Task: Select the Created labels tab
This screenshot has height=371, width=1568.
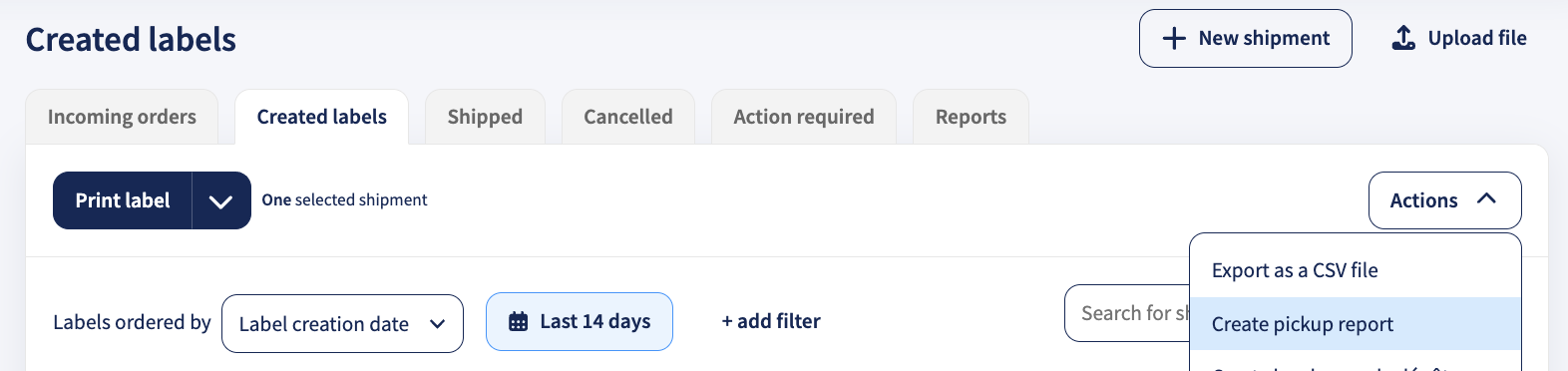Action: point(321,117)
